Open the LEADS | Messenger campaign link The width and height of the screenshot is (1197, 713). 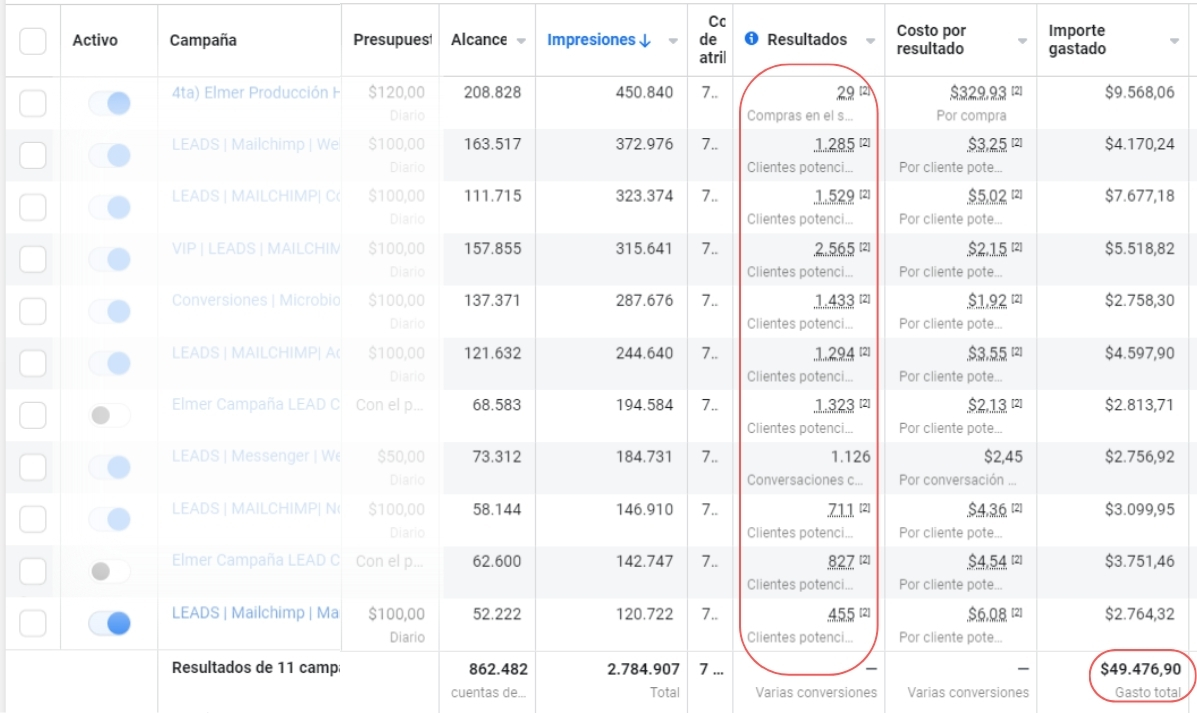click(x=255, y=456)
